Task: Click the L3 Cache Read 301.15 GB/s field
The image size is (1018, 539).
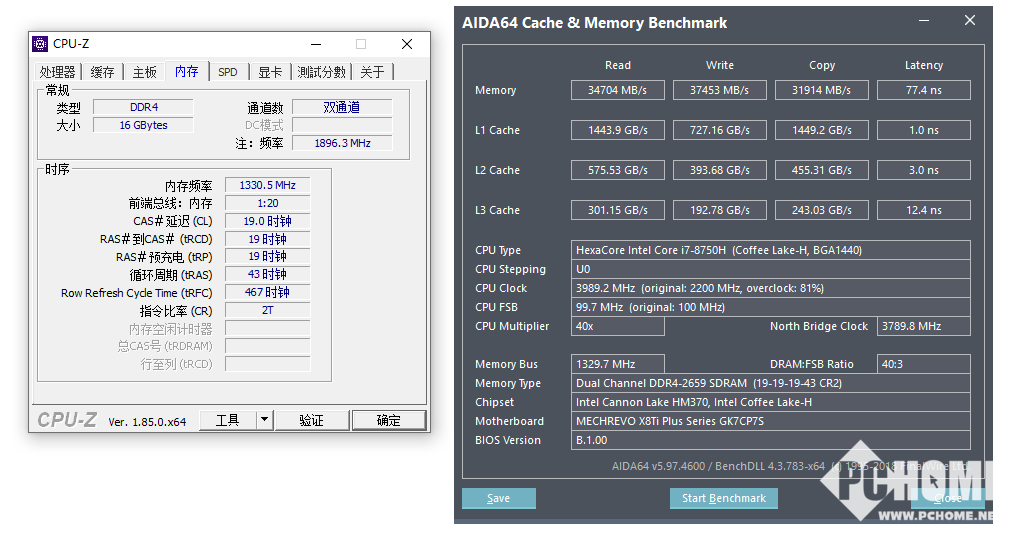Action: click(617, 210)
